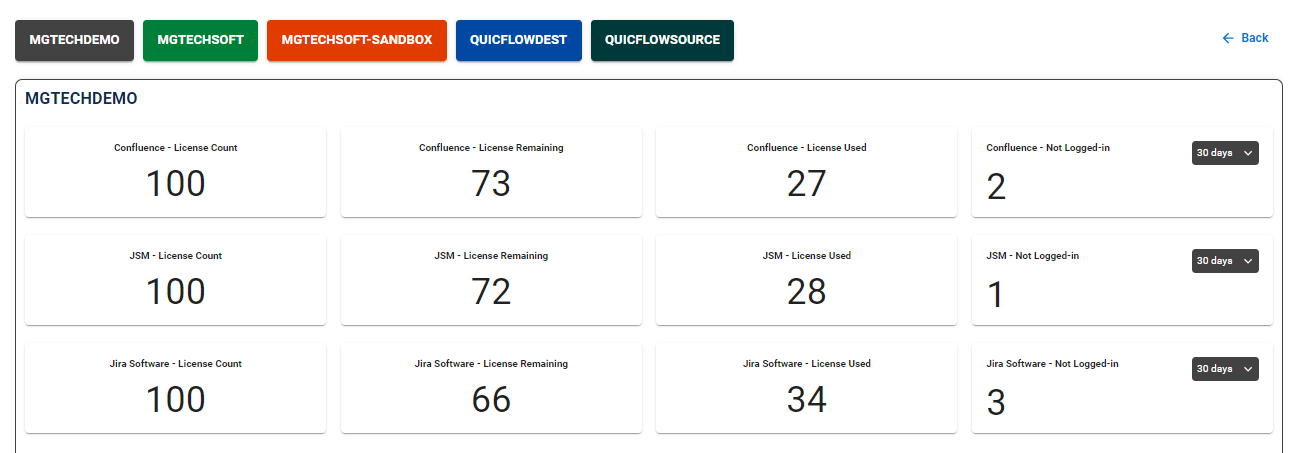The image size is (1298, 453).
Task: Expand the Jira Software Not Logged-in 30 days dropdown
Action: [x=1225, y=369]
